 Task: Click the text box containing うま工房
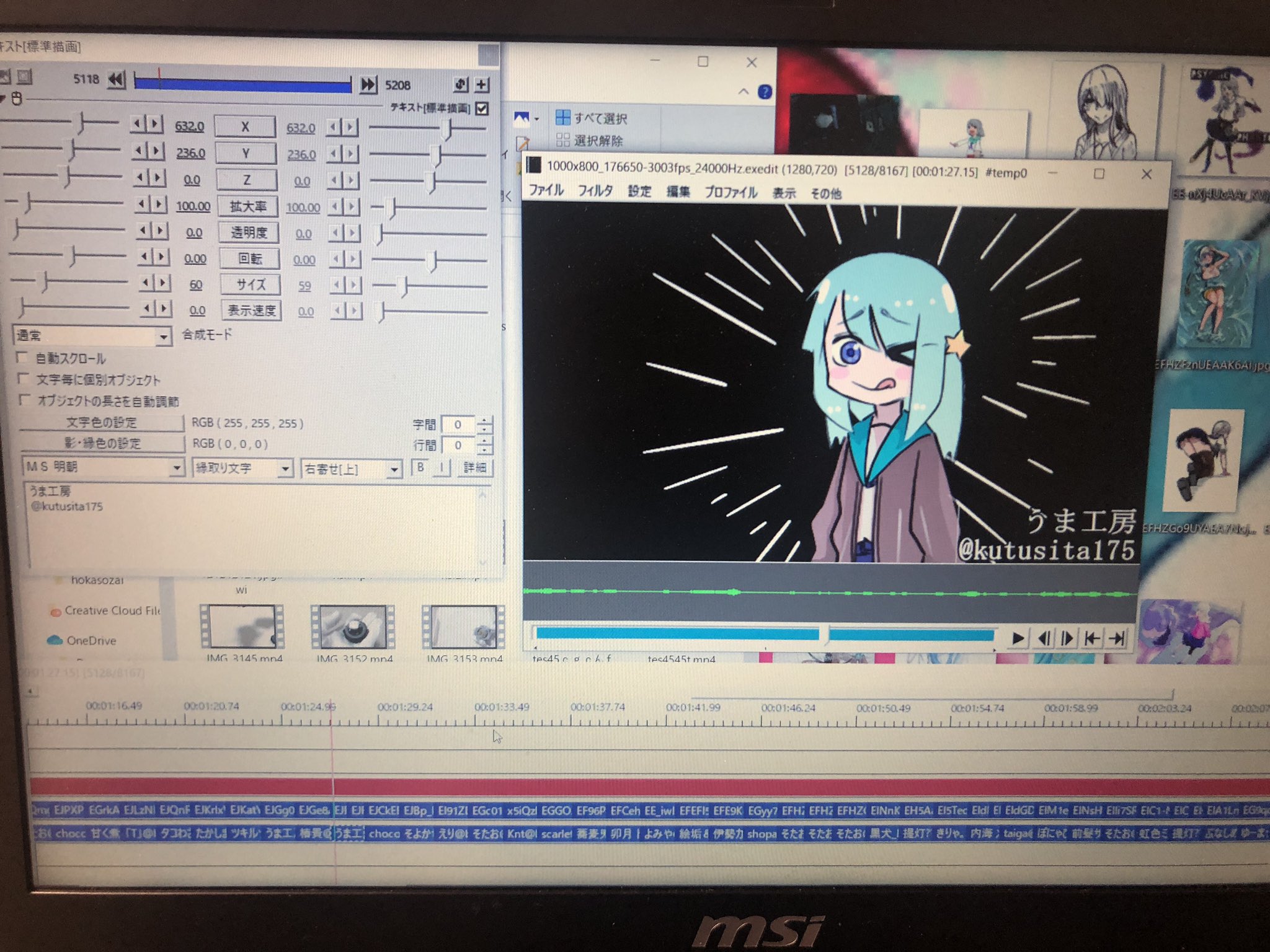pos(254,526)
